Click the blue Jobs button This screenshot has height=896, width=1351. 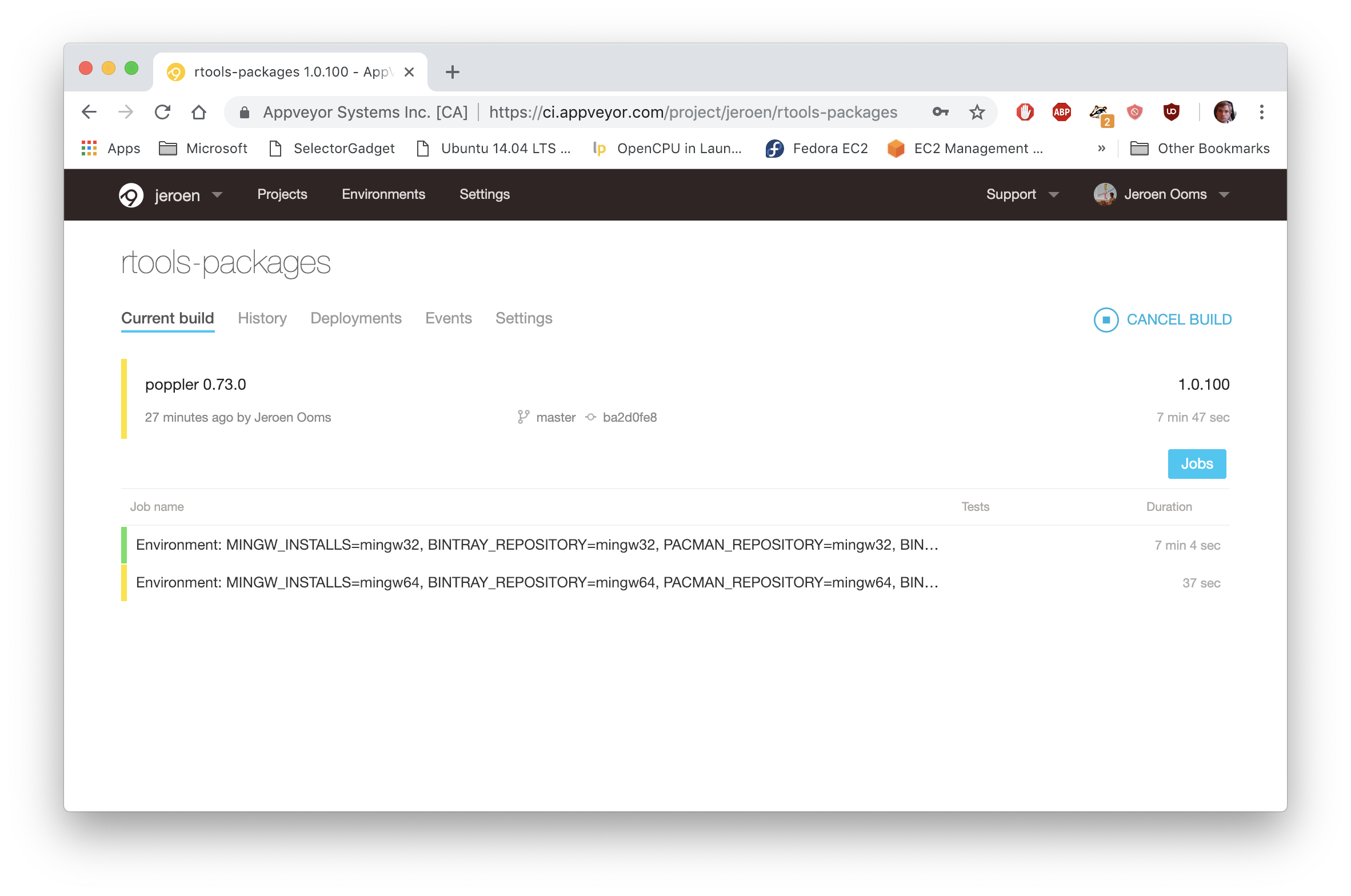coord(1197,464)
